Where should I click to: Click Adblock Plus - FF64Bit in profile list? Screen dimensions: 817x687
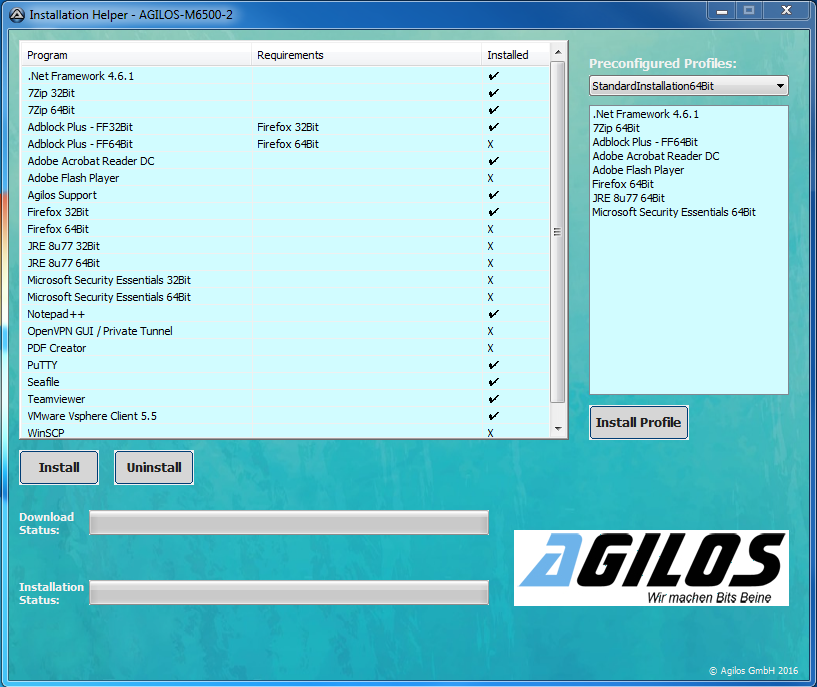pyautogui.click(x=645, y=142)
